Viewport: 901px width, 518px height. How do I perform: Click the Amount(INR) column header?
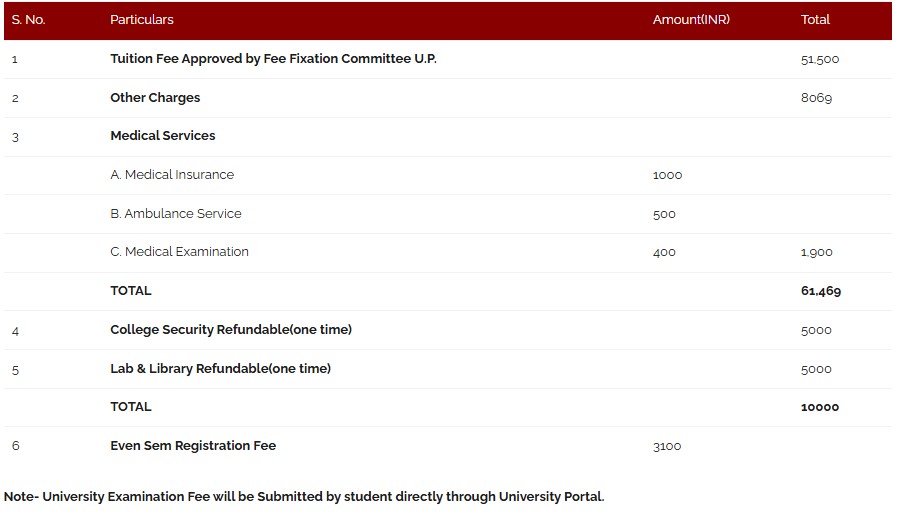coord(691,20)
